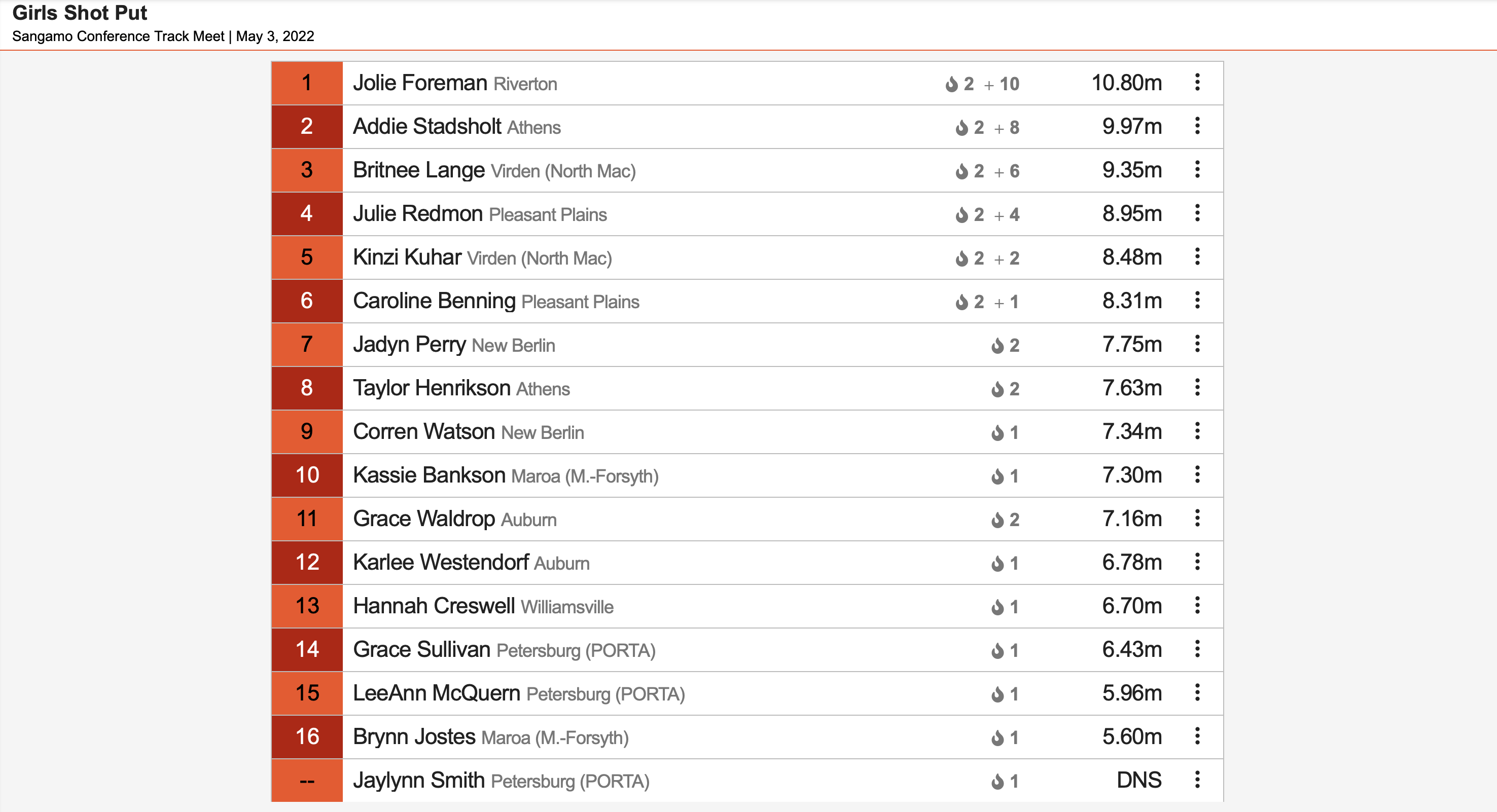Open the three-dot menu for Brynn Jostes
Image resolution: width=1497 pixels, height=812 pixels.
point(1197,736)
